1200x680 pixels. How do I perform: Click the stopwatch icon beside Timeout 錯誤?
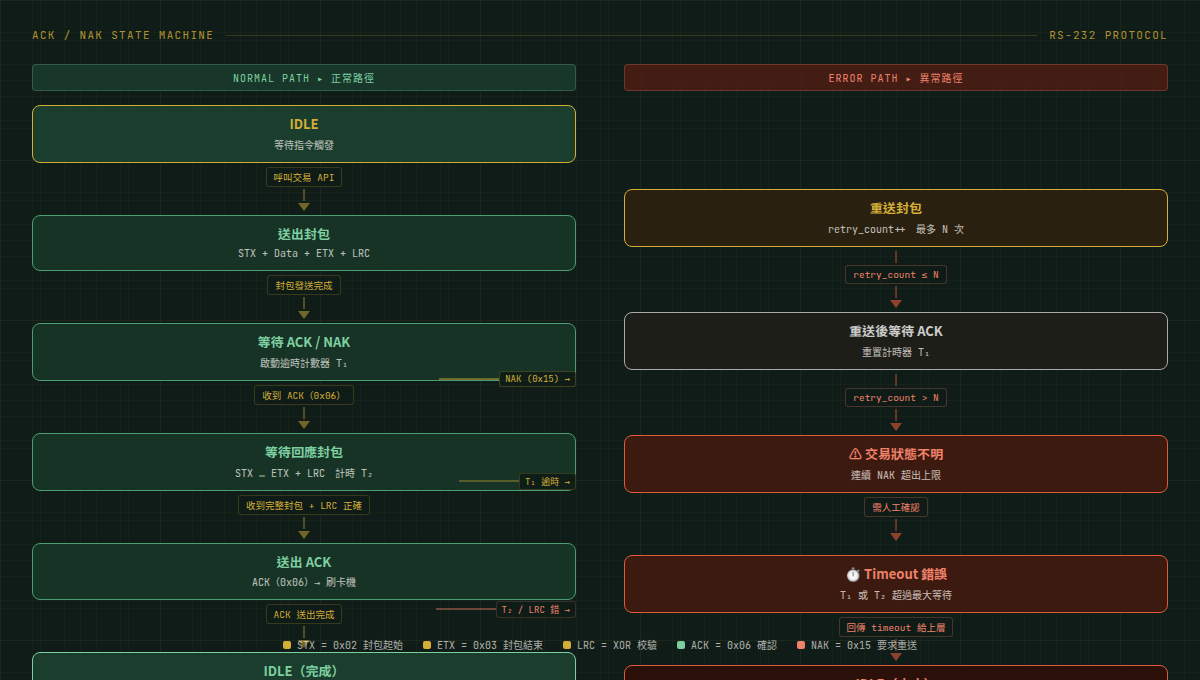click(853, 574)
